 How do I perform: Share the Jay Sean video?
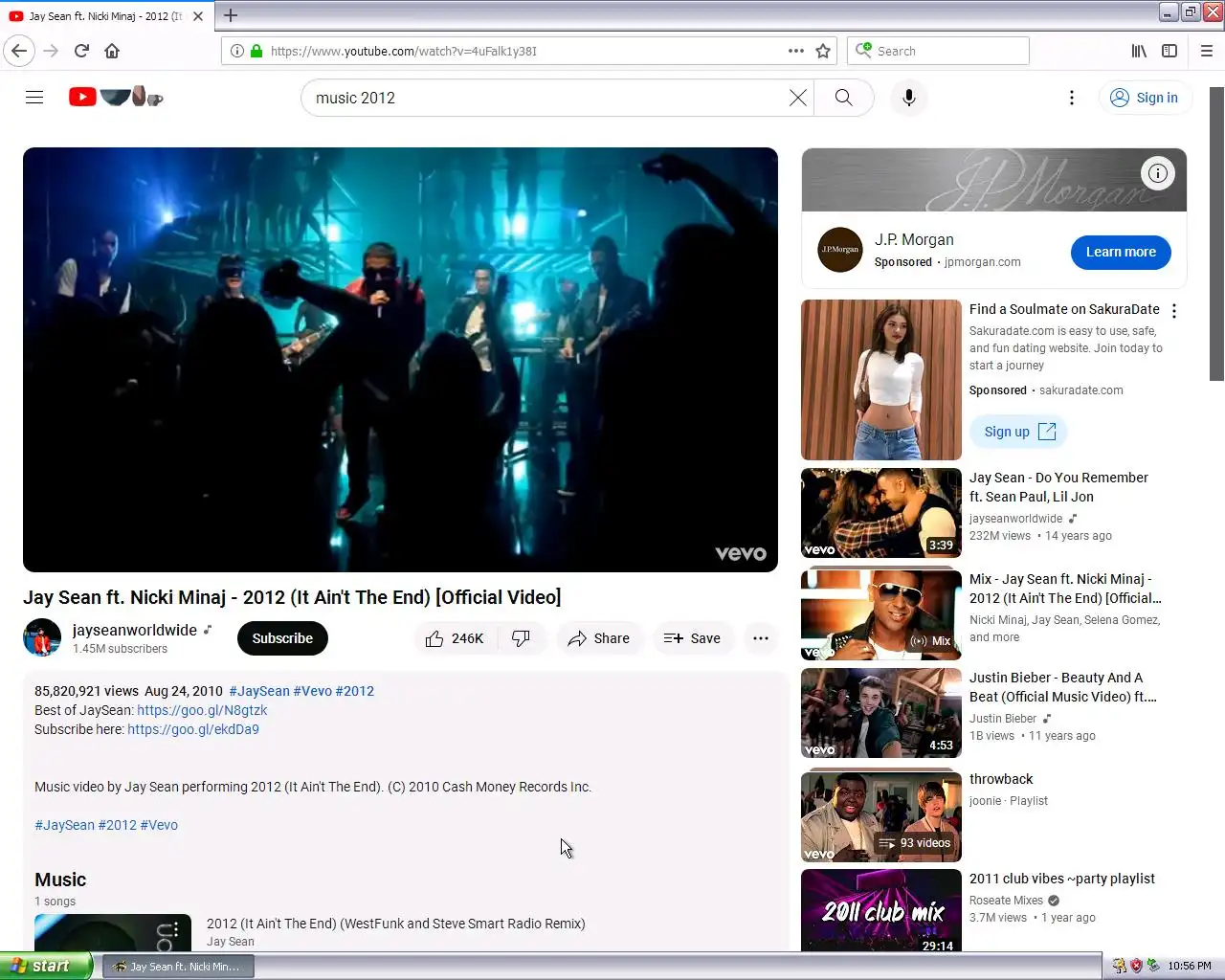[x=599, y=638]
